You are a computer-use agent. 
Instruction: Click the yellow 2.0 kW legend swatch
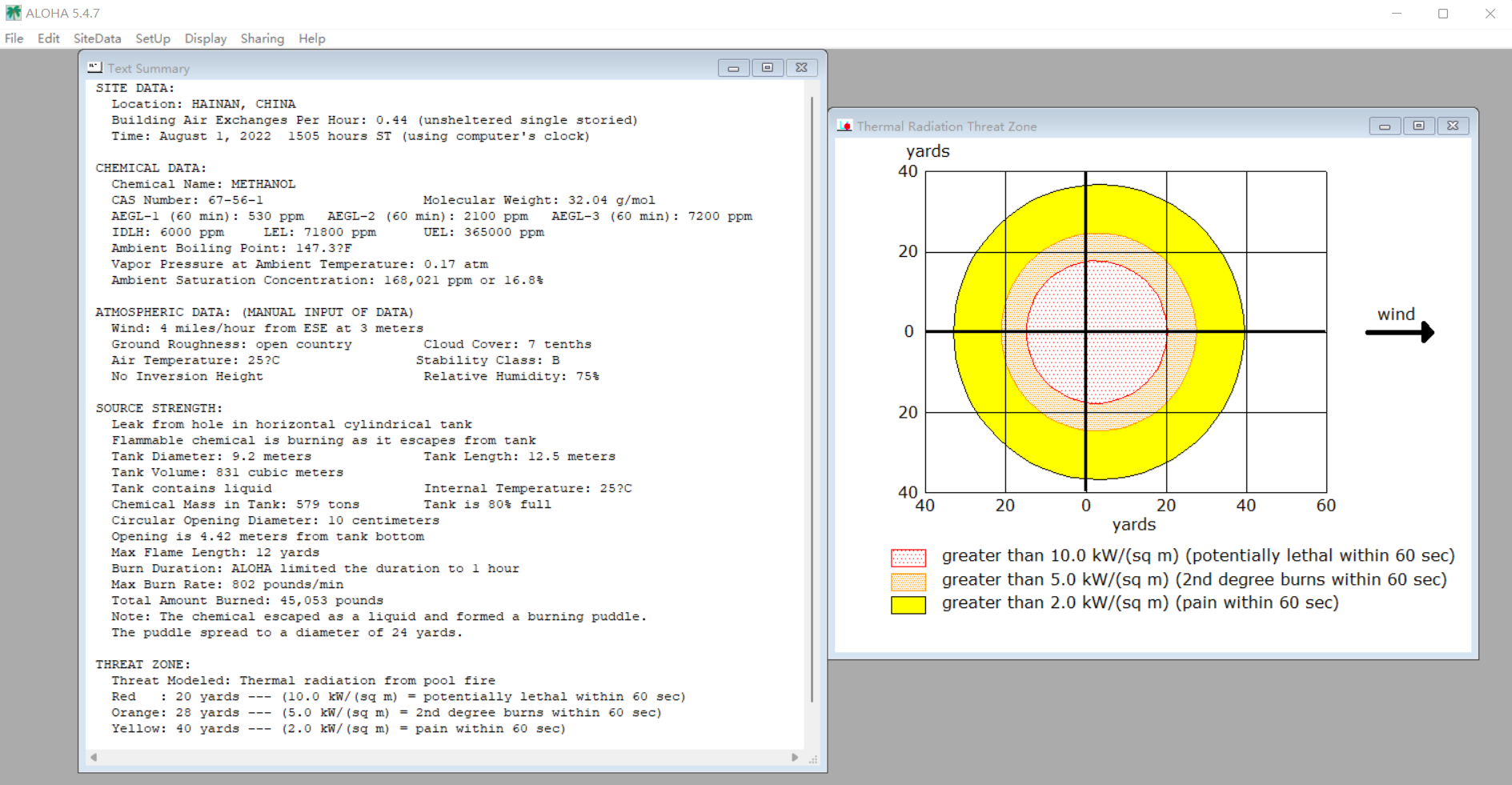tap(908, 605)
